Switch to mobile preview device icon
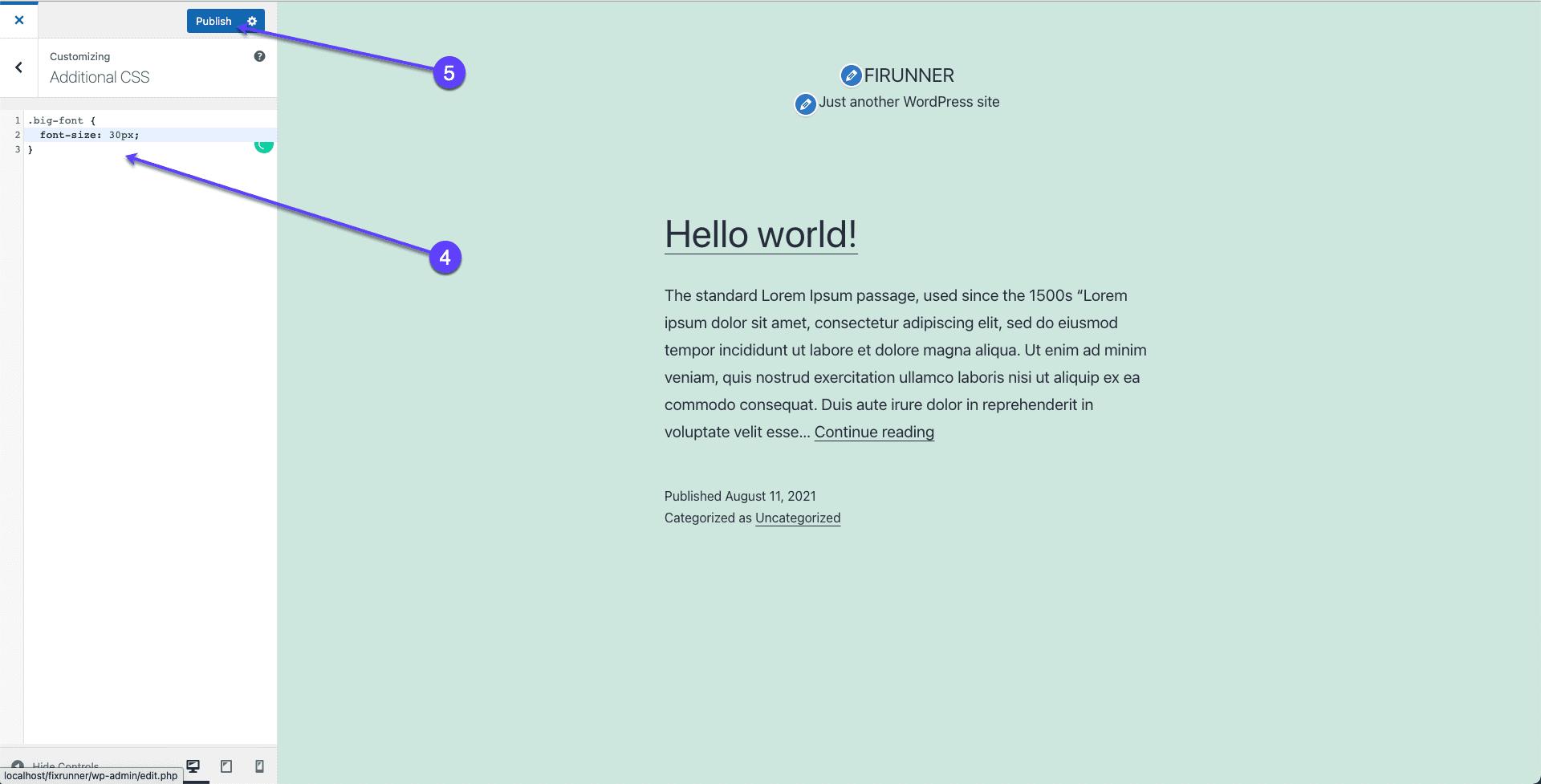The image size is (1541, 784). point(259,766)
